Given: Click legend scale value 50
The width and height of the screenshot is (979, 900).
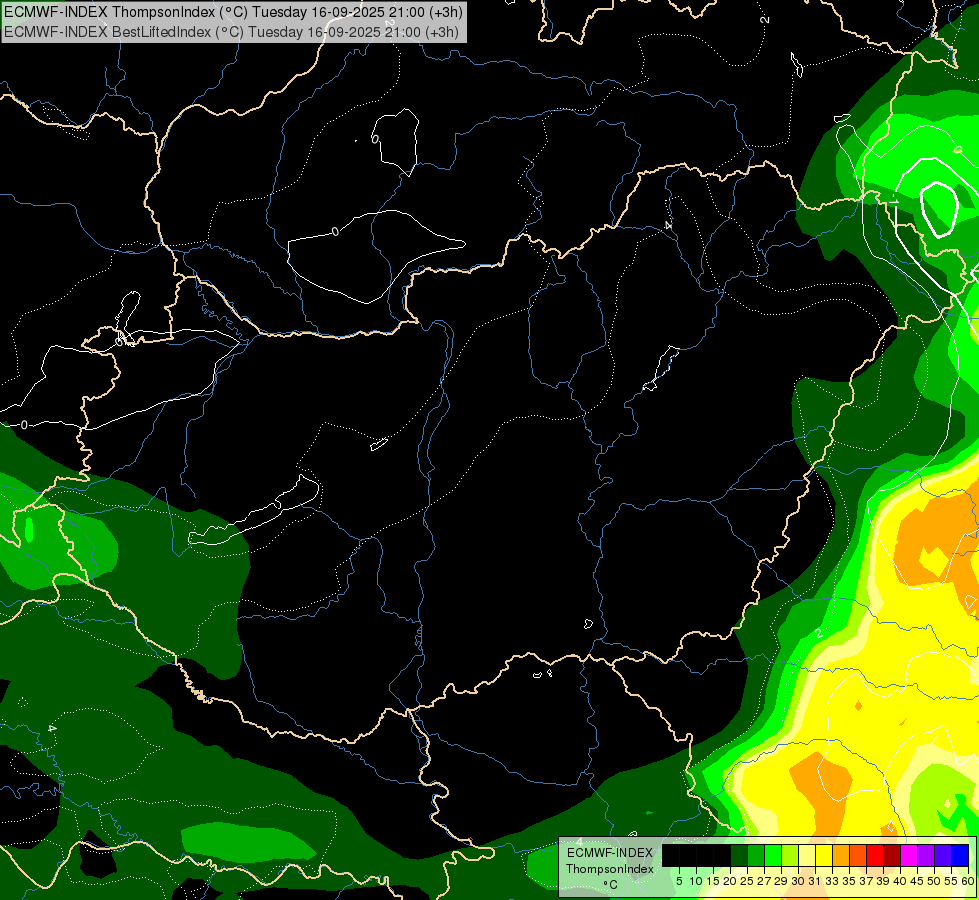Looking at the screenshot, I should pyautogui.click(x=934, y=881).
